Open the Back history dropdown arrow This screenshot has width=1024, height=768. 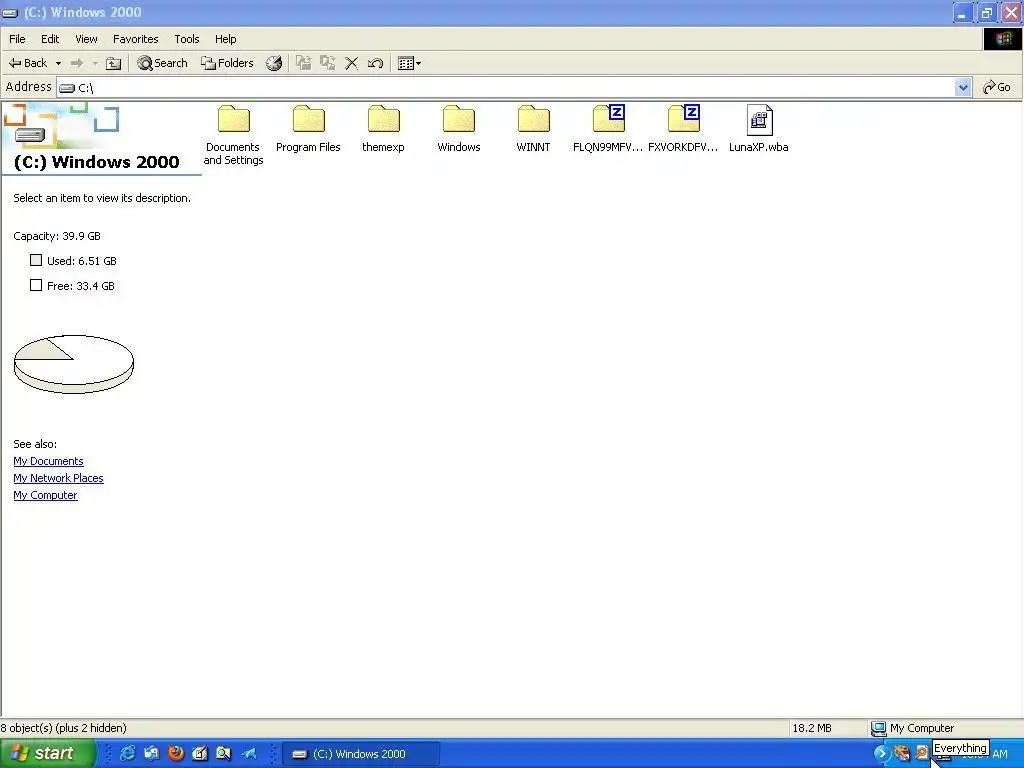(x=58, y=63)
